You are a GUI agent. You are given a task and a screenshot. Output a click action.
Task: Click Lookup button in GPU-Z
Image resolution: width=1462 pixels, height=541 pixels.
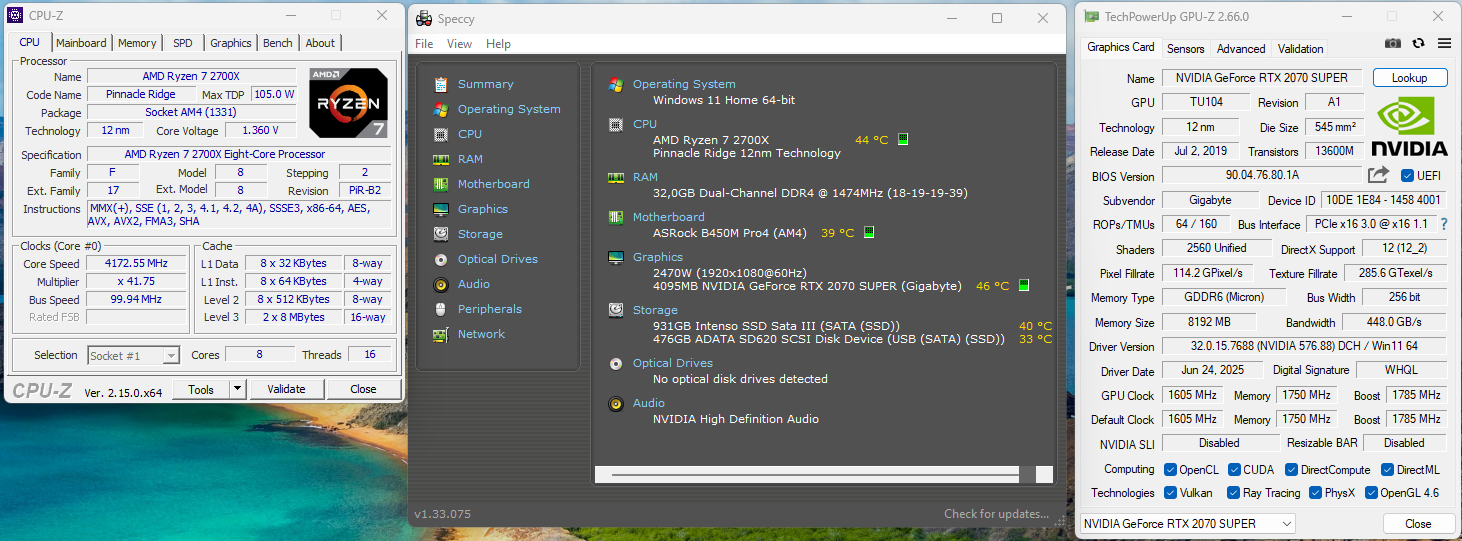[x=1409, y=78]
